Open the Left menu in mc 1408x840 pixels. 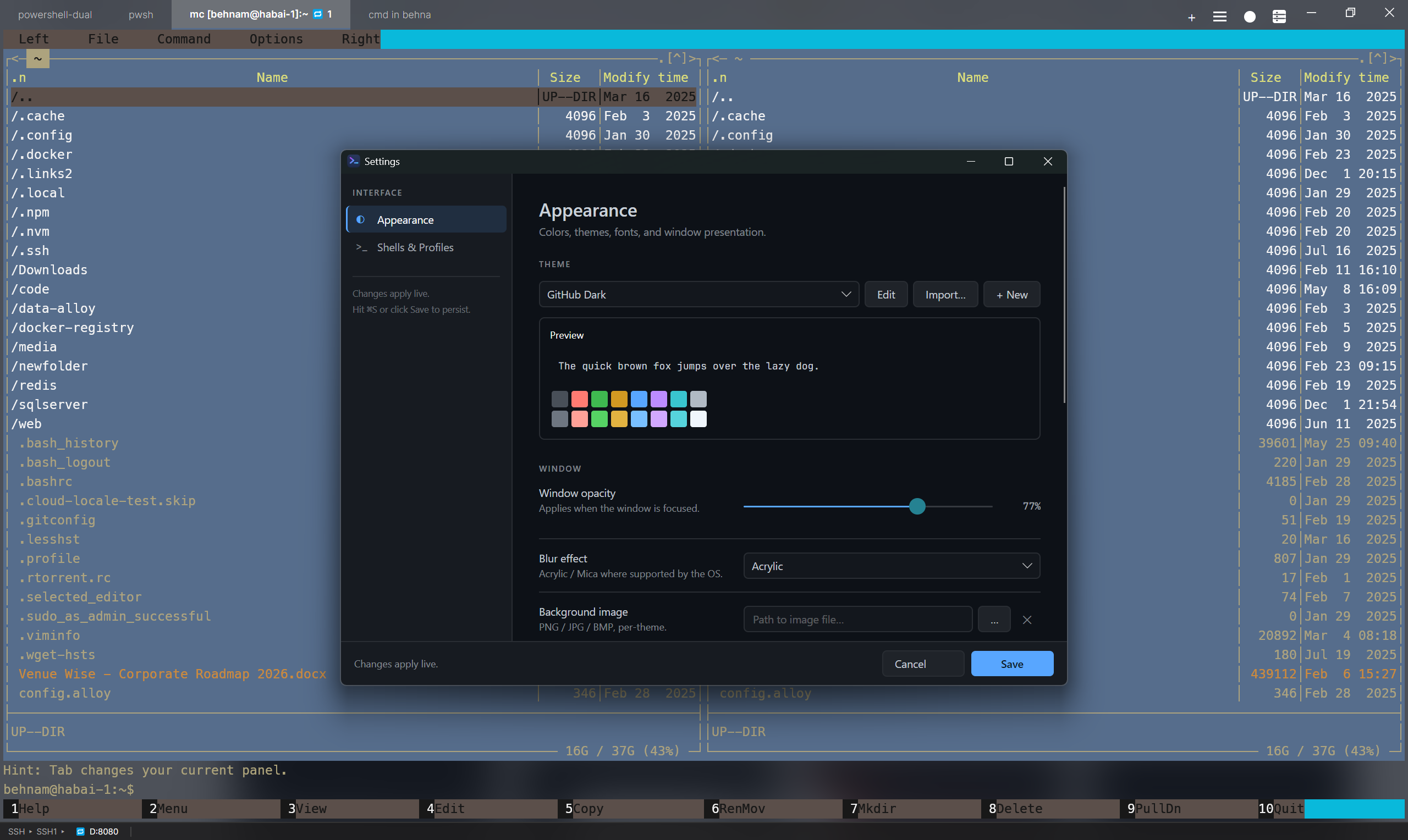pyautogui.click(x=34, y=39)
